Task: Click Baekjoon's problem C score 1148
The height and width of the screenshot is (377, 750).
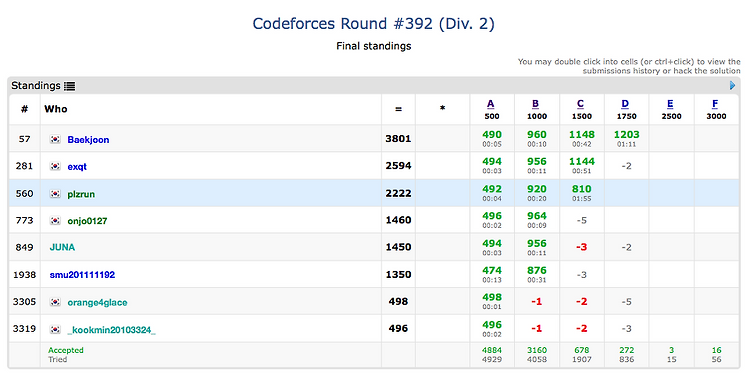Action: coord(582,135)
